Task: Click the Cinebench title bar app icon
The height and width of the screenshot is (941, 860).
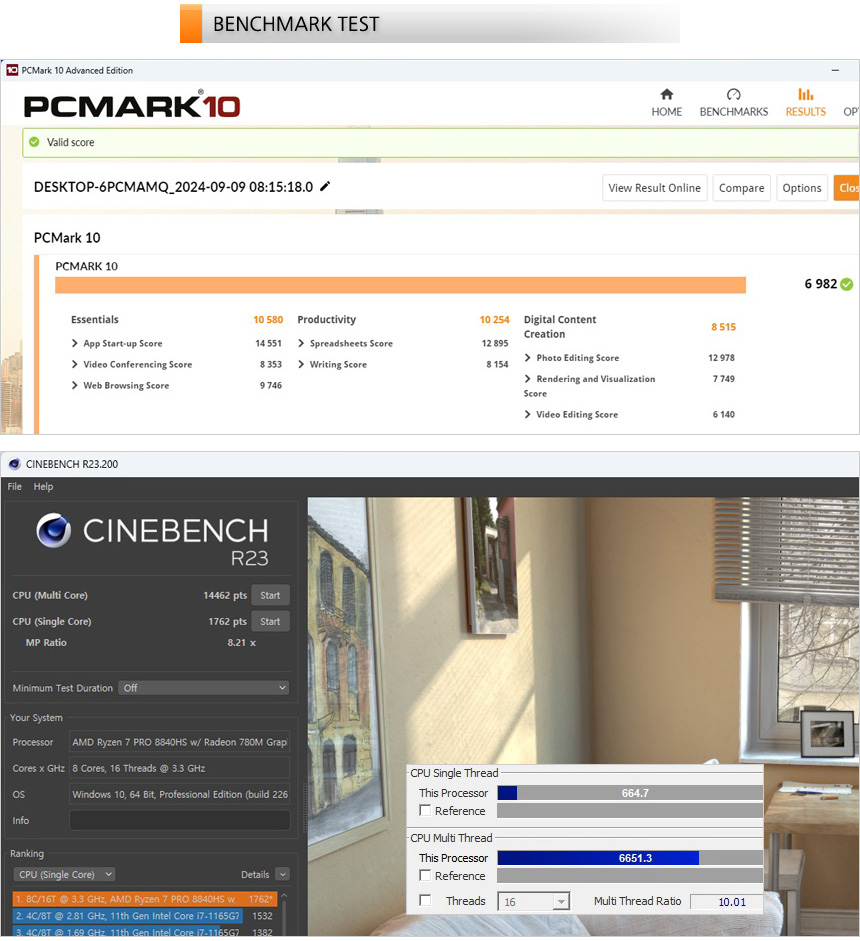Action: point(12,465)
